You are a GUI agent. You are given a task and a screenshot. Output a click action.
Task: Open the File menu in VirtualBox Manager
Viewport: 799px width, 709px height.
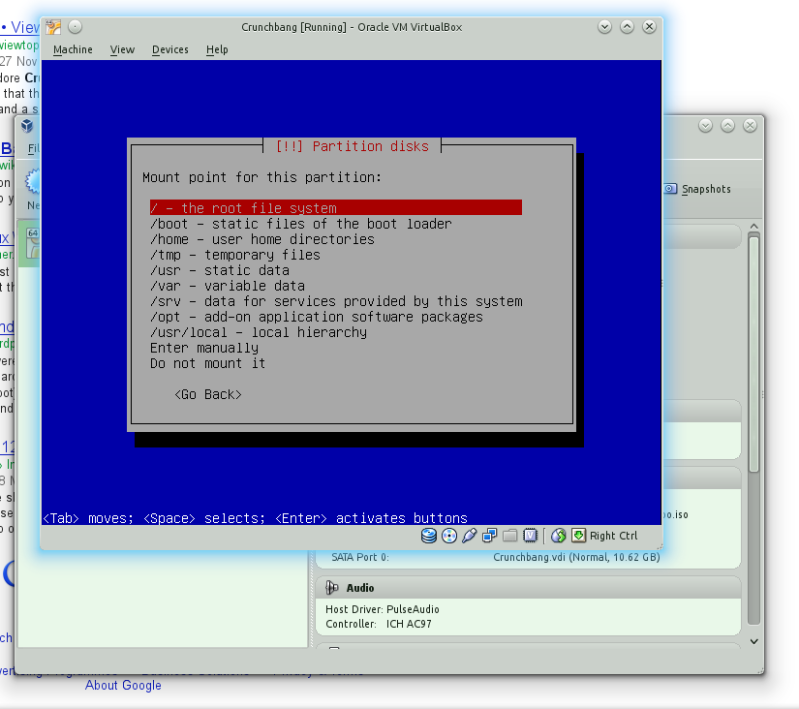(34, 148)
